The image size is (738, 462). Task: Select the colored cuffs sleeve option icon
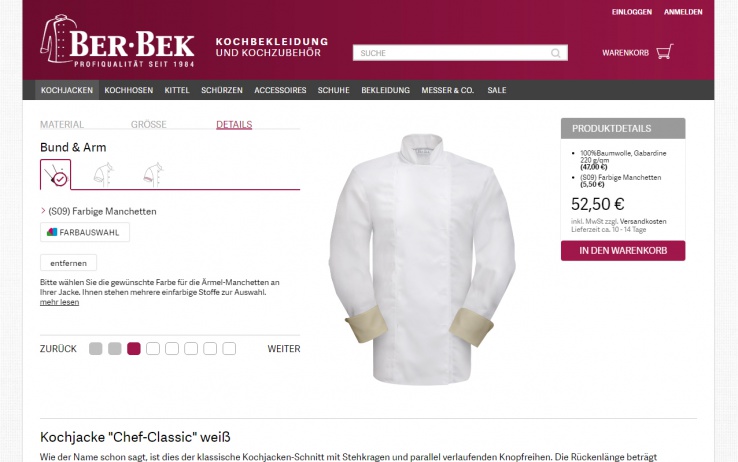click(x=56, y=175)
